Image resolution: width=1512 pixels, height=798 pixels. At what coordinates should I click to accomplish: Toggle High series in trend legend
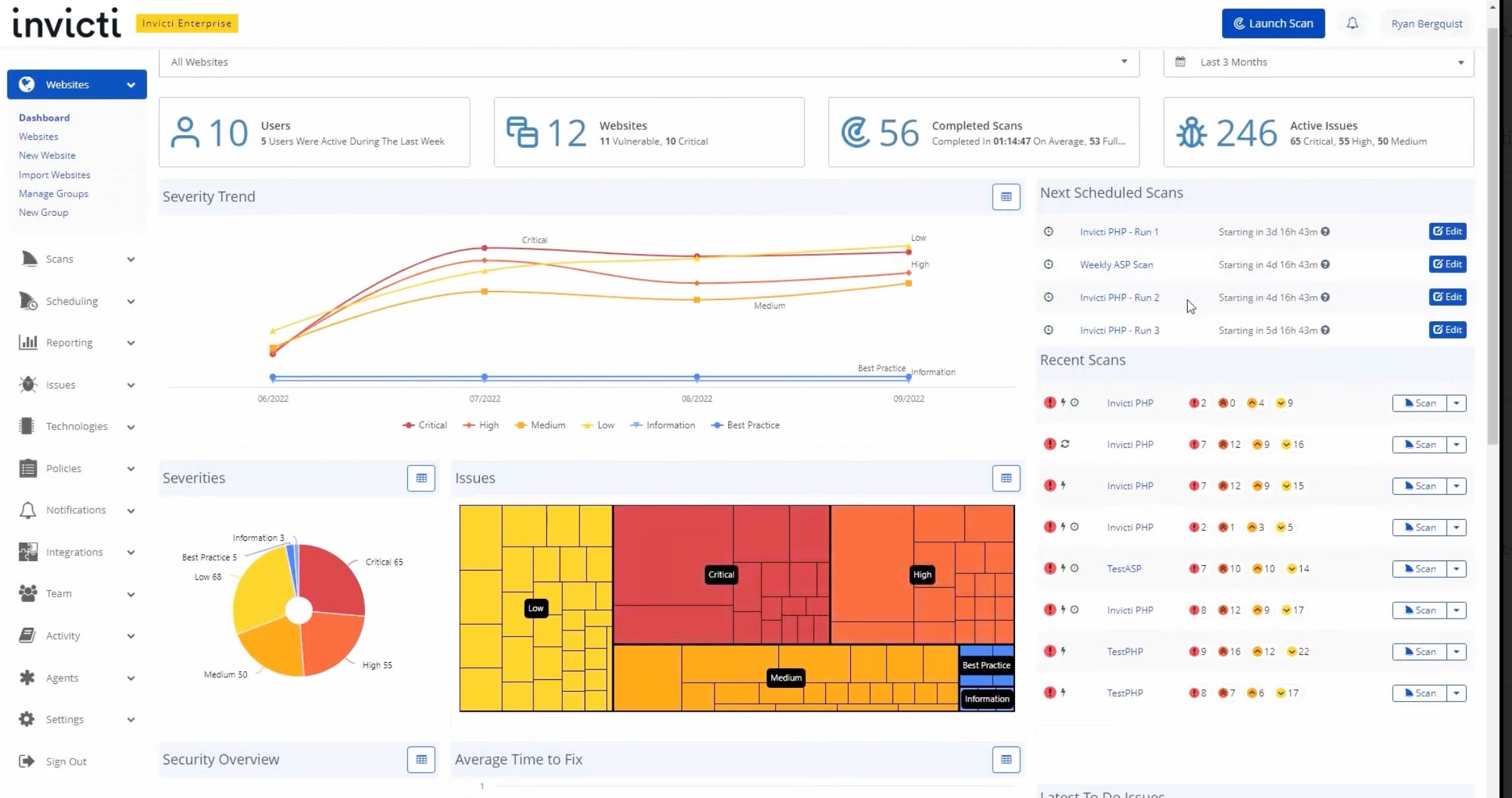point(480,425)
